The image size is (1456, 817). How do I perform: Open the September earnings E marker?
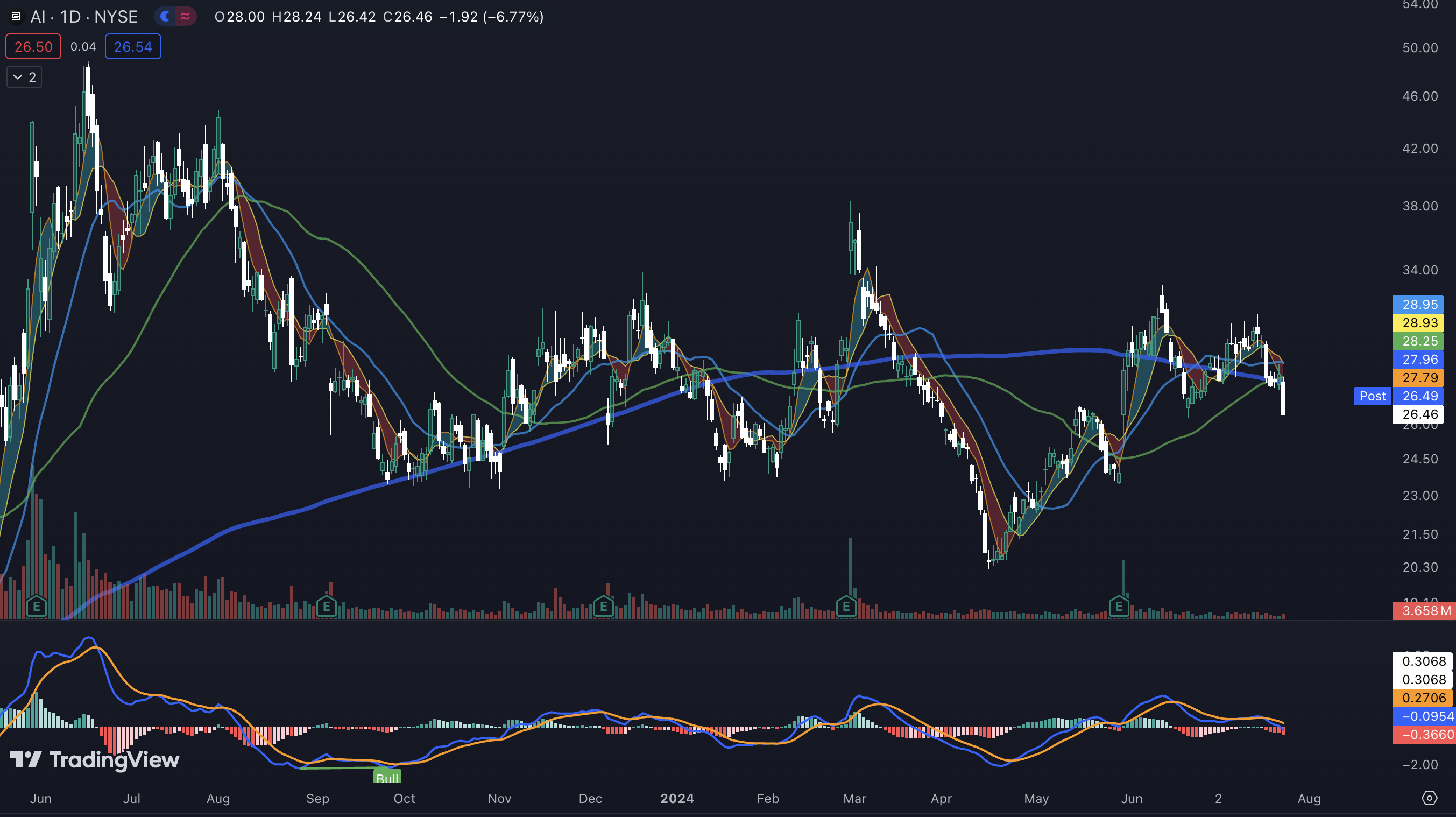coord(326,607)
